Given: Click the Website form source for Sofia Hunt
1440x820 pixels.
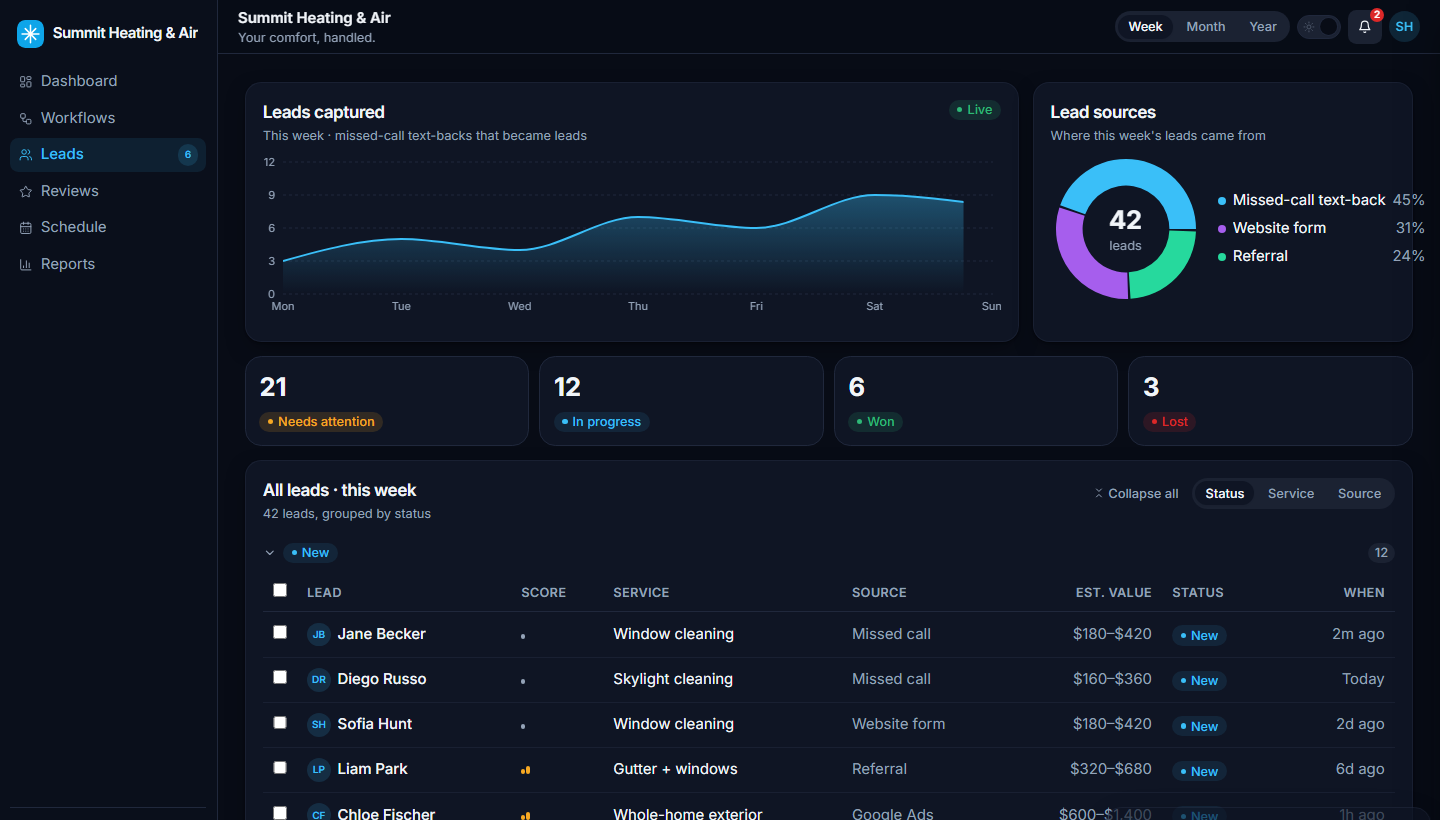Looking at the screenshot, I should [x=898, y=724].
